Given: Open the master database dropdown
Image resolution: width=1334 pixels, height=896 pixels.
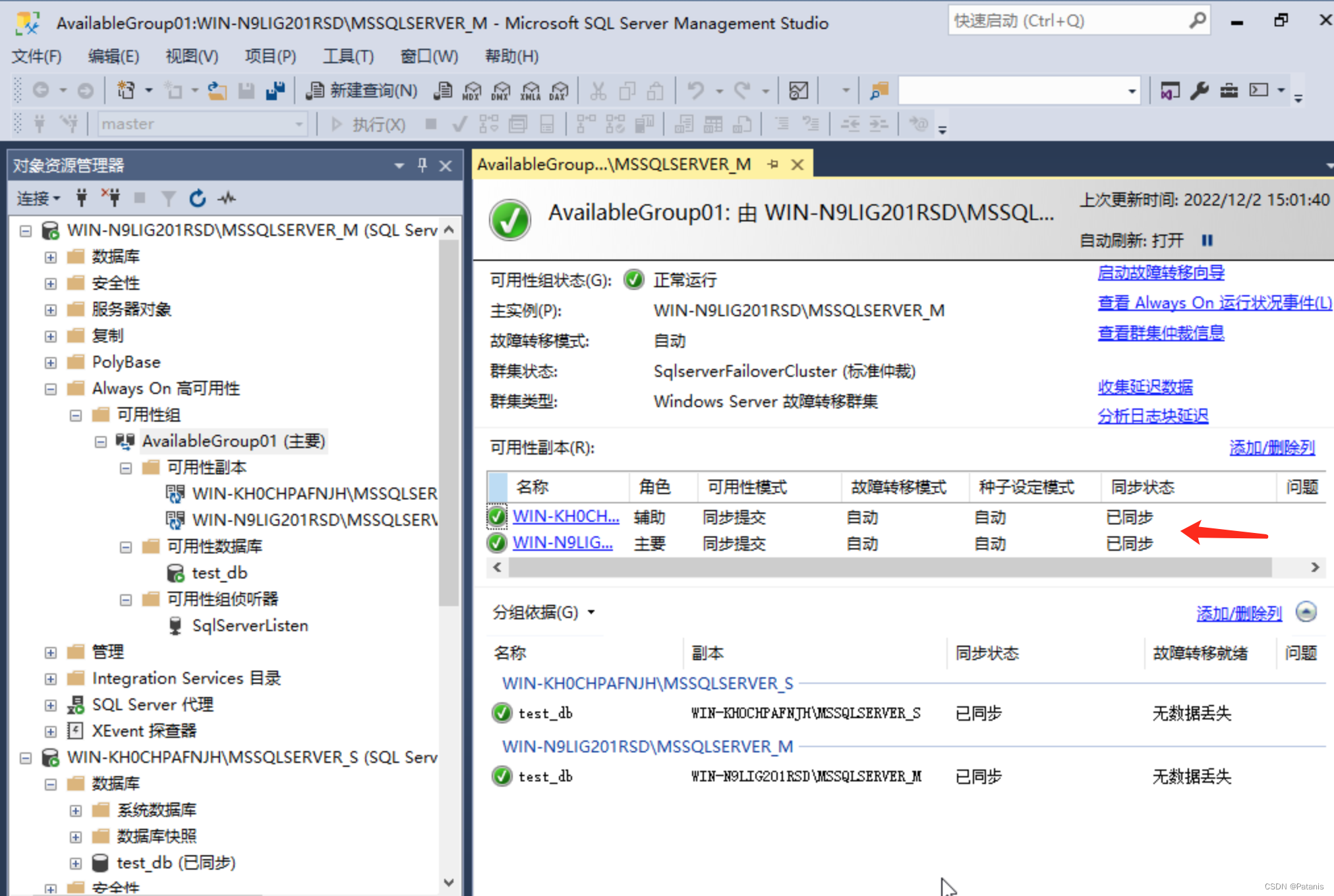Looking at the screenshot, I should [x=299, y=124].
